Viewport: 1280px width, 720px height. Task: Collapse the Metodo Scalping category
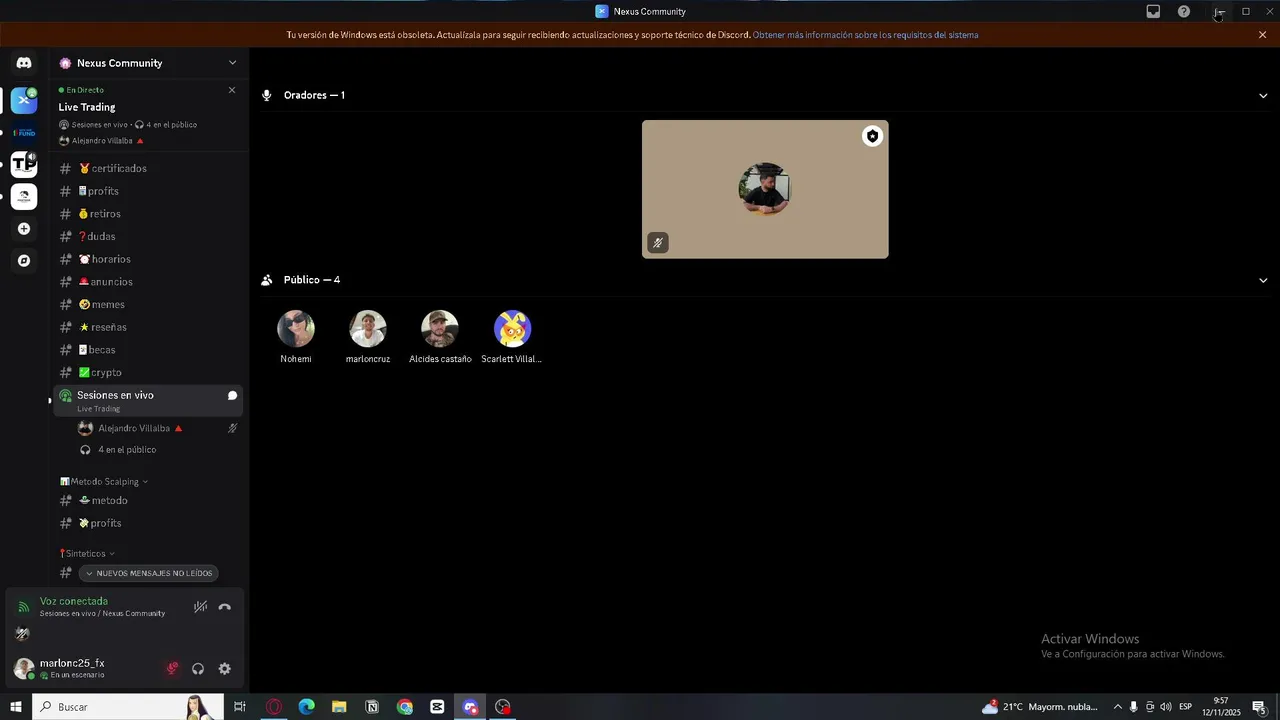click(x=104, y=482)
